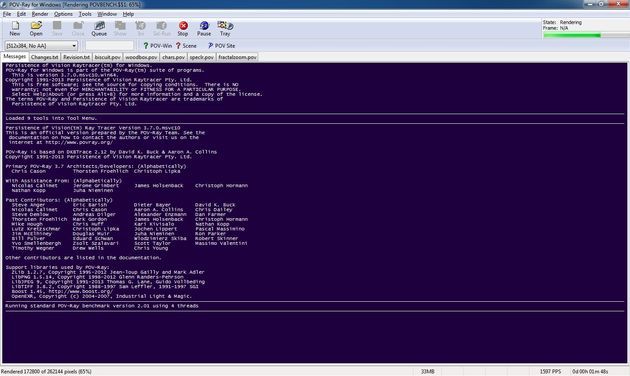Image resolution: width=630 pixels, height=376 pixels.
Task: Click the New file toolbar icon
Action: click(x=15, y=29)
